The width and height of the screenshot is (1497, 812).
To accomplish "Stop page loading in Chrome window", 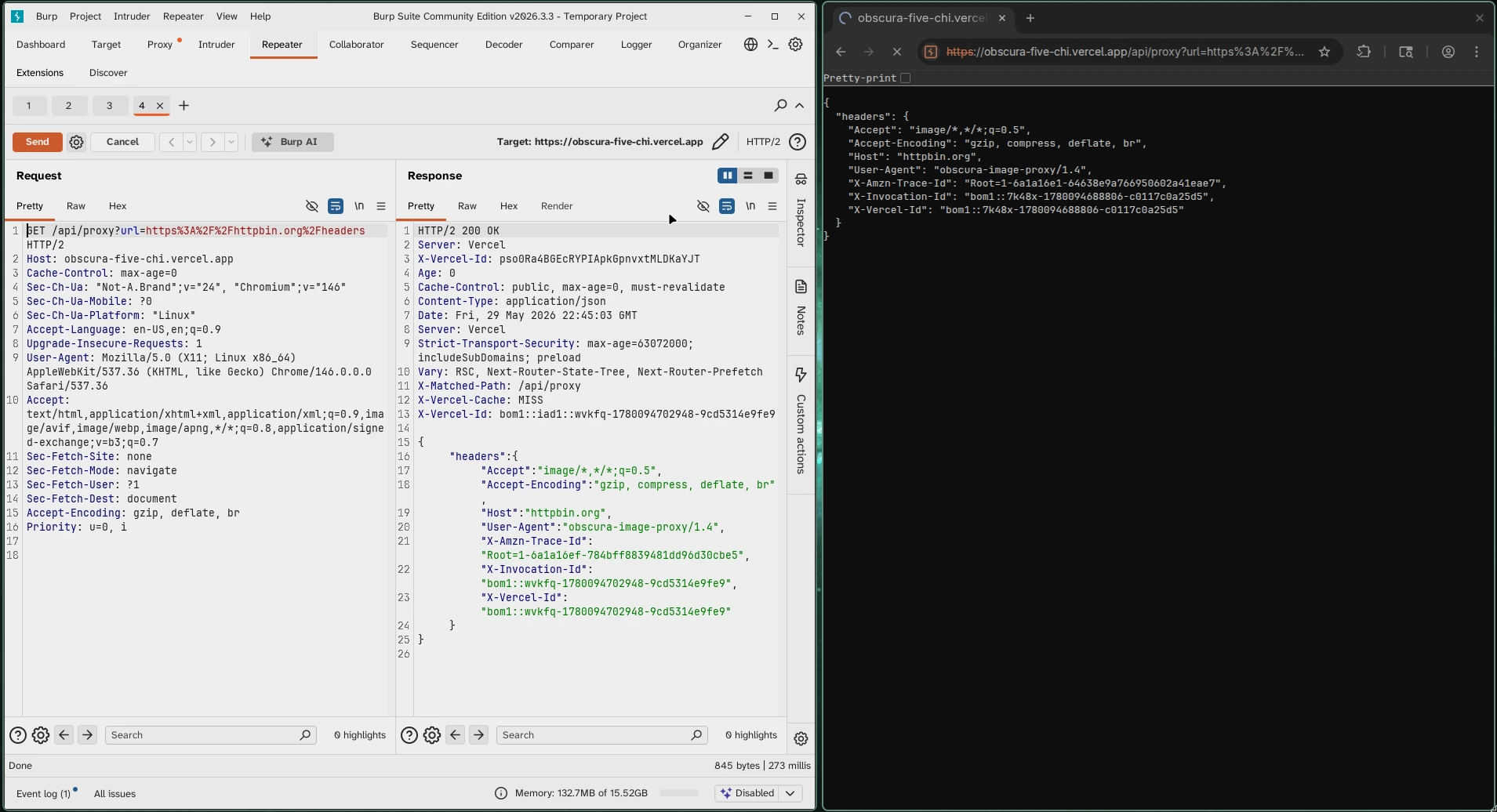I will pyautogui.click(x=897, y=52).
